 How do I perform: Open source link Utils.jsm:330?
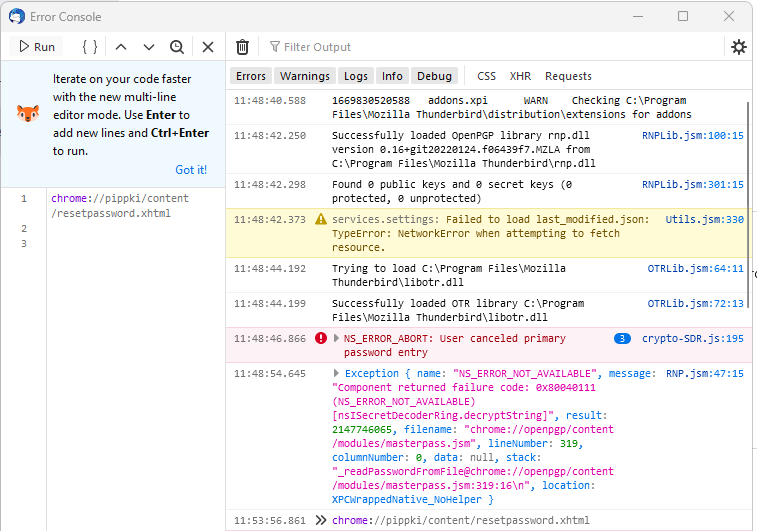[x=704, y=219]
